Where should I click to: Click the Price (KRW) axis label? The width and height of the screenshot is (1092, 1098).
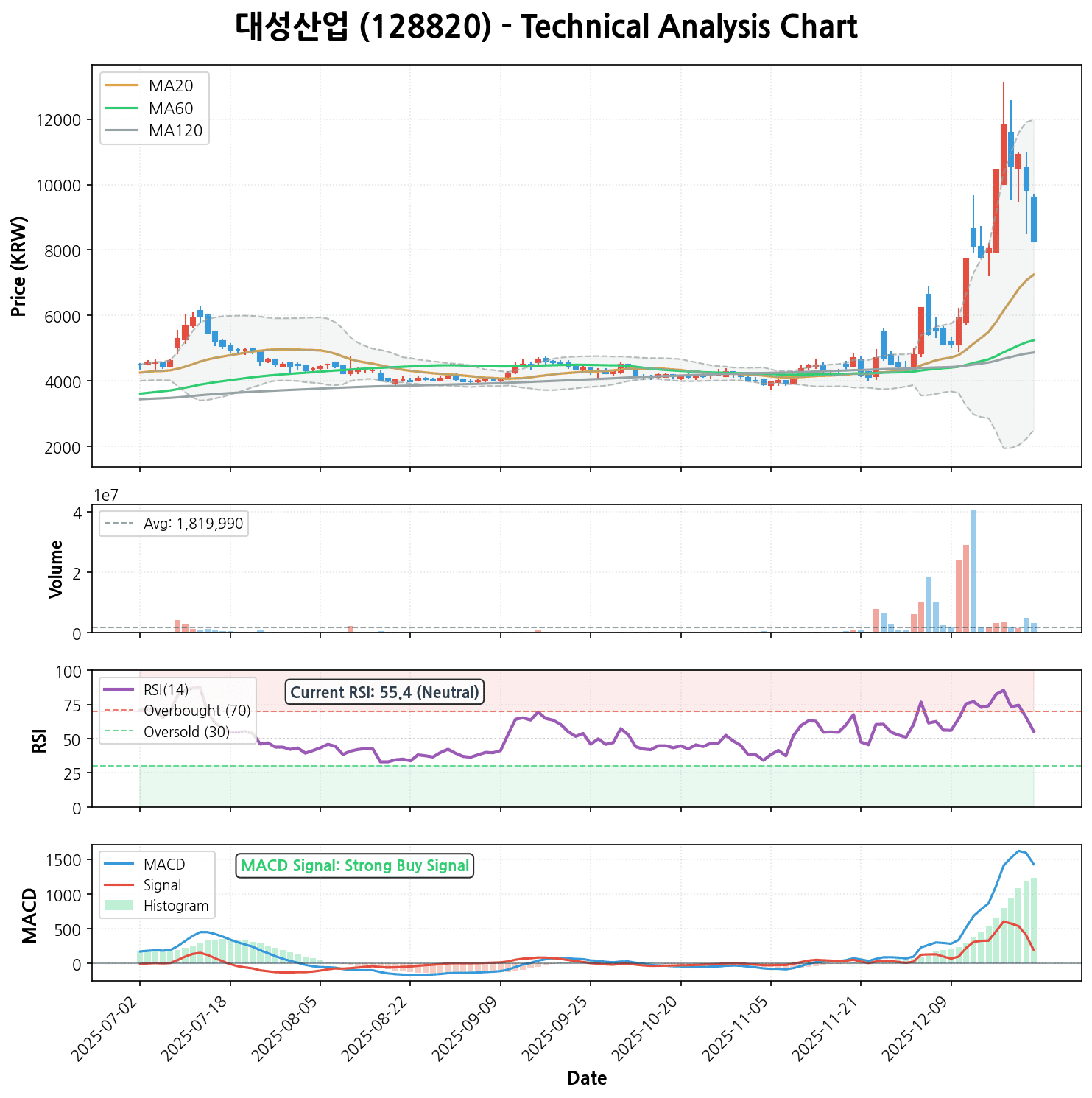(20, 266)
